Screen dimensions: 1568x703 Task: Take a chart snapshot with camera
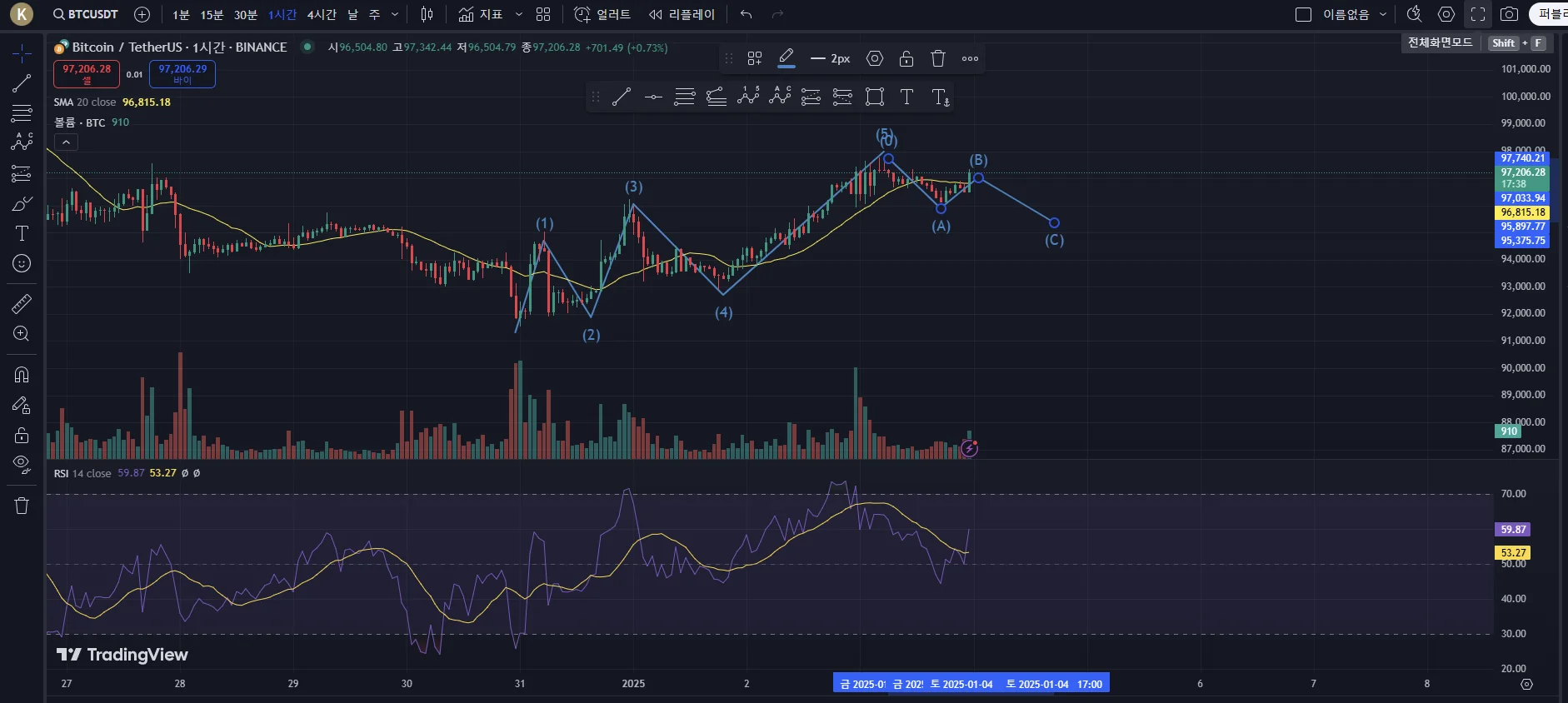[x=1509, y=14]
